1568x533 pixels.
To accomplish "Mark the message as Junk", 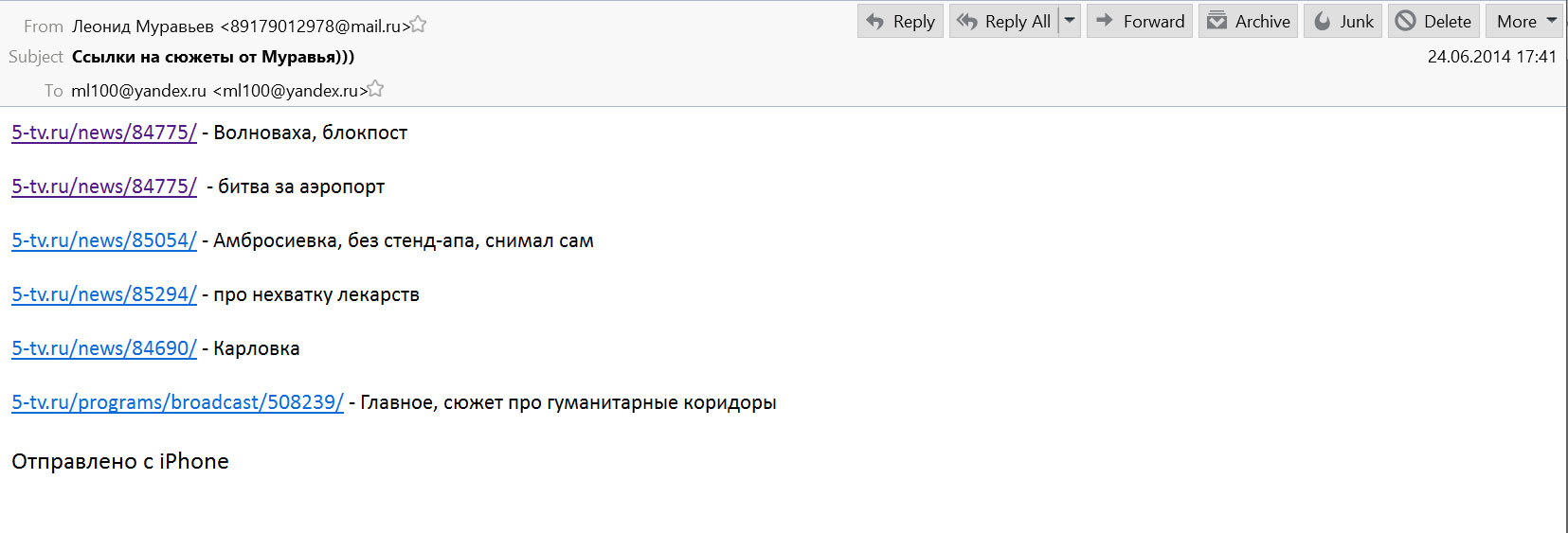I will click(x=1343, y=21).
